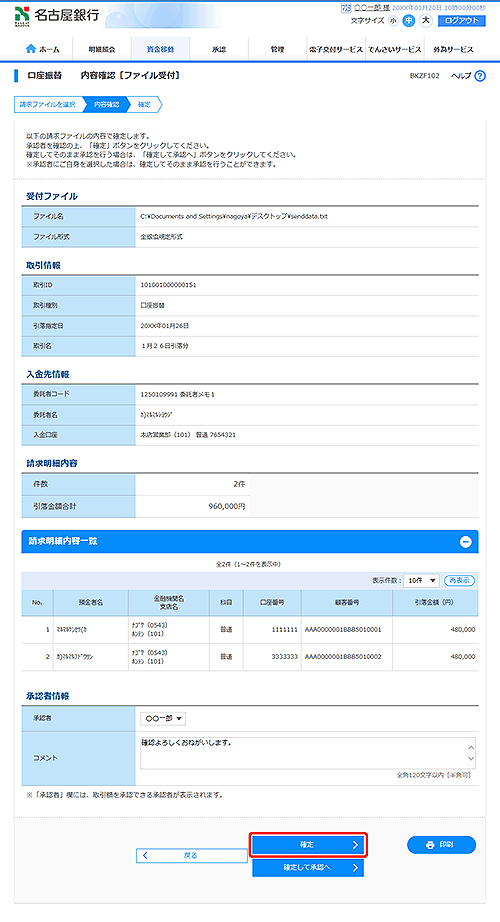Click the 印刷 print button

click(x=441, y=844)
